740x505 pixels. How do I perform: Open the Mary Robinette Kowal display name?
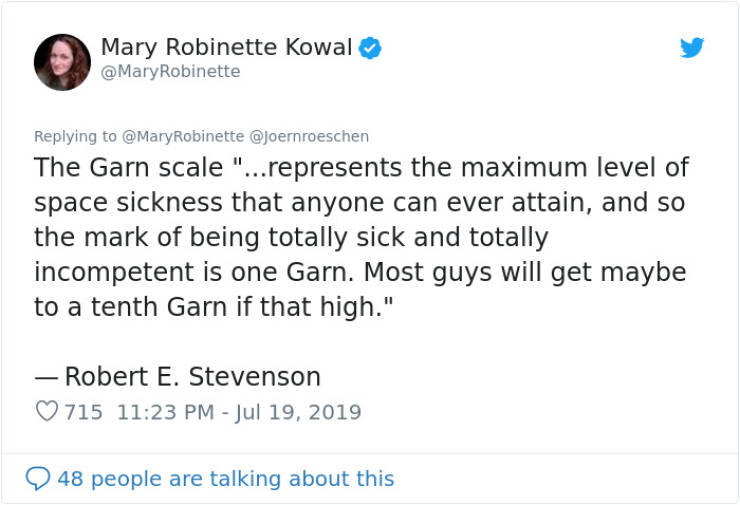click(x=227, y=47)
